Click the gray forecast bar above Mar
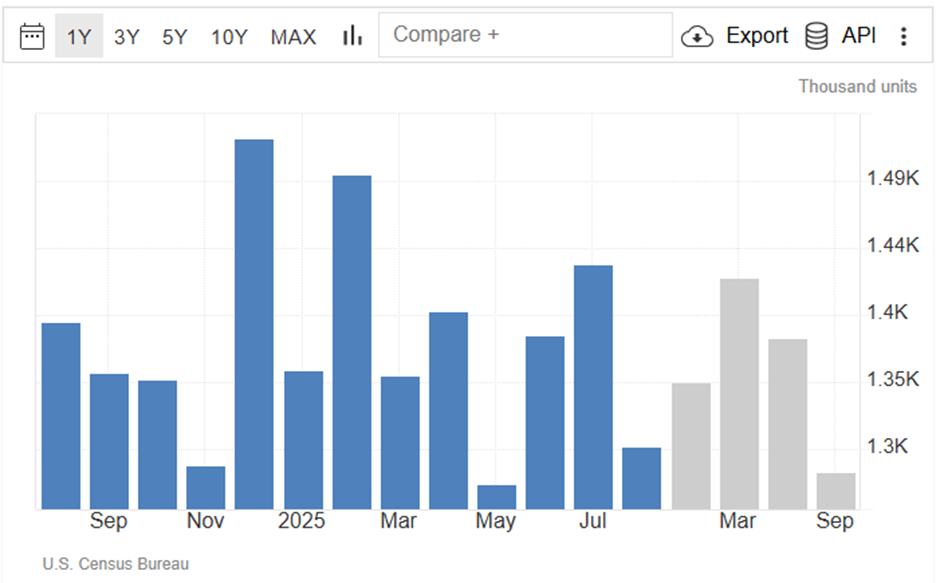 tap(739, 393)
